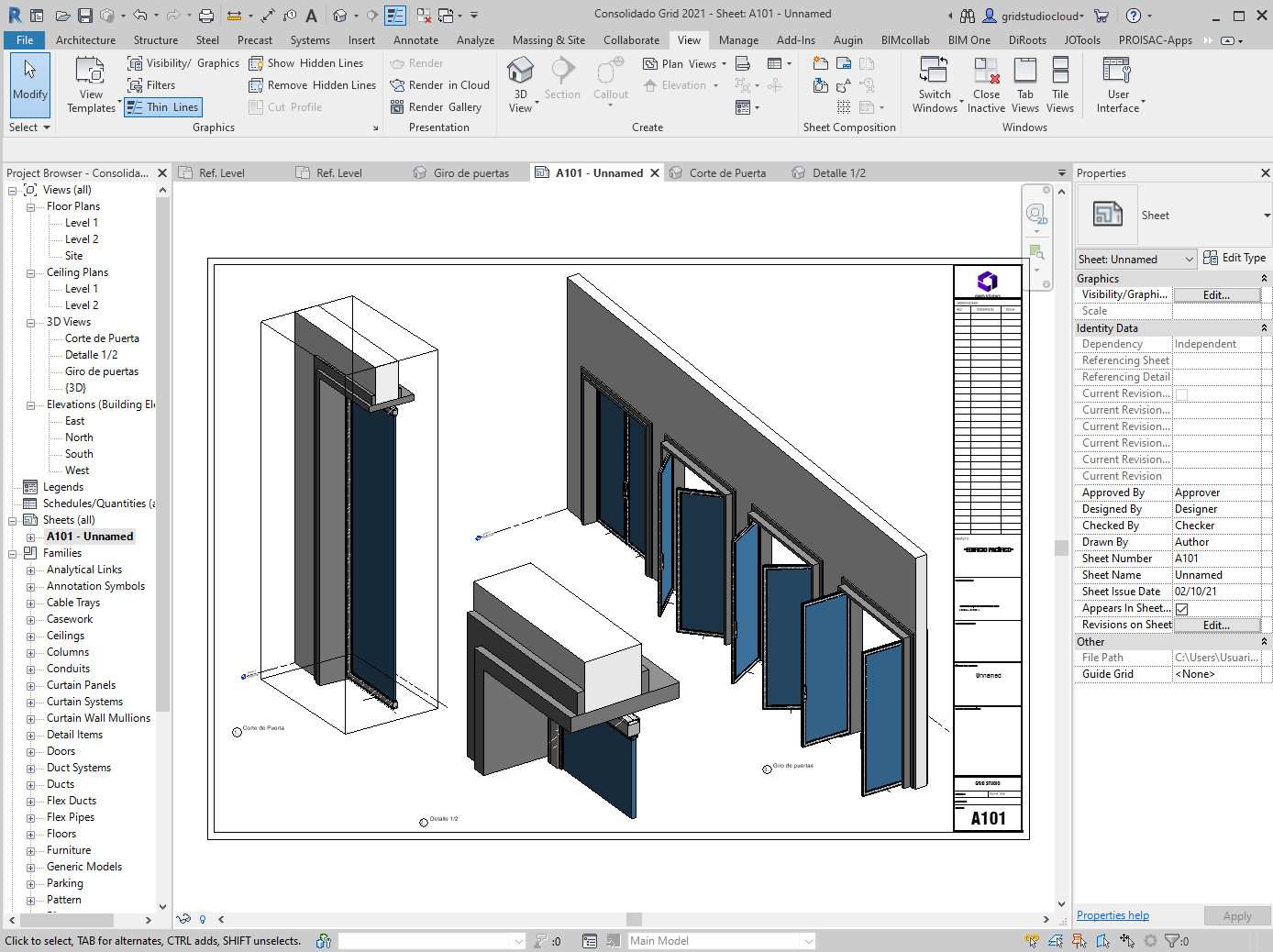Screen dimensions: 1273x952
Task: Expand the Doors family category
Action: tap(30, 752)
